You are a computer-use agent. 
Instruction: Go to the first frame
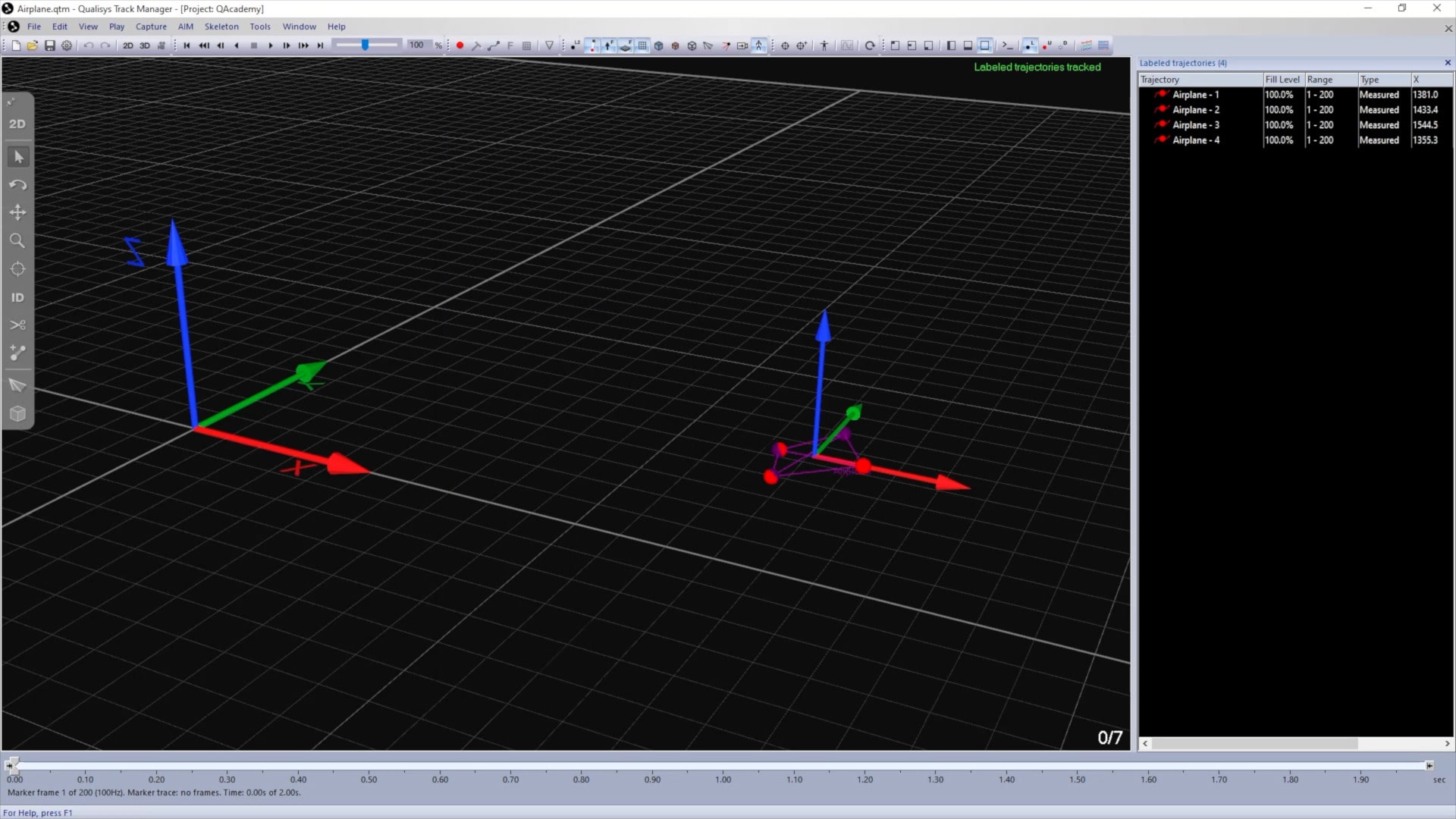(187, 45)
